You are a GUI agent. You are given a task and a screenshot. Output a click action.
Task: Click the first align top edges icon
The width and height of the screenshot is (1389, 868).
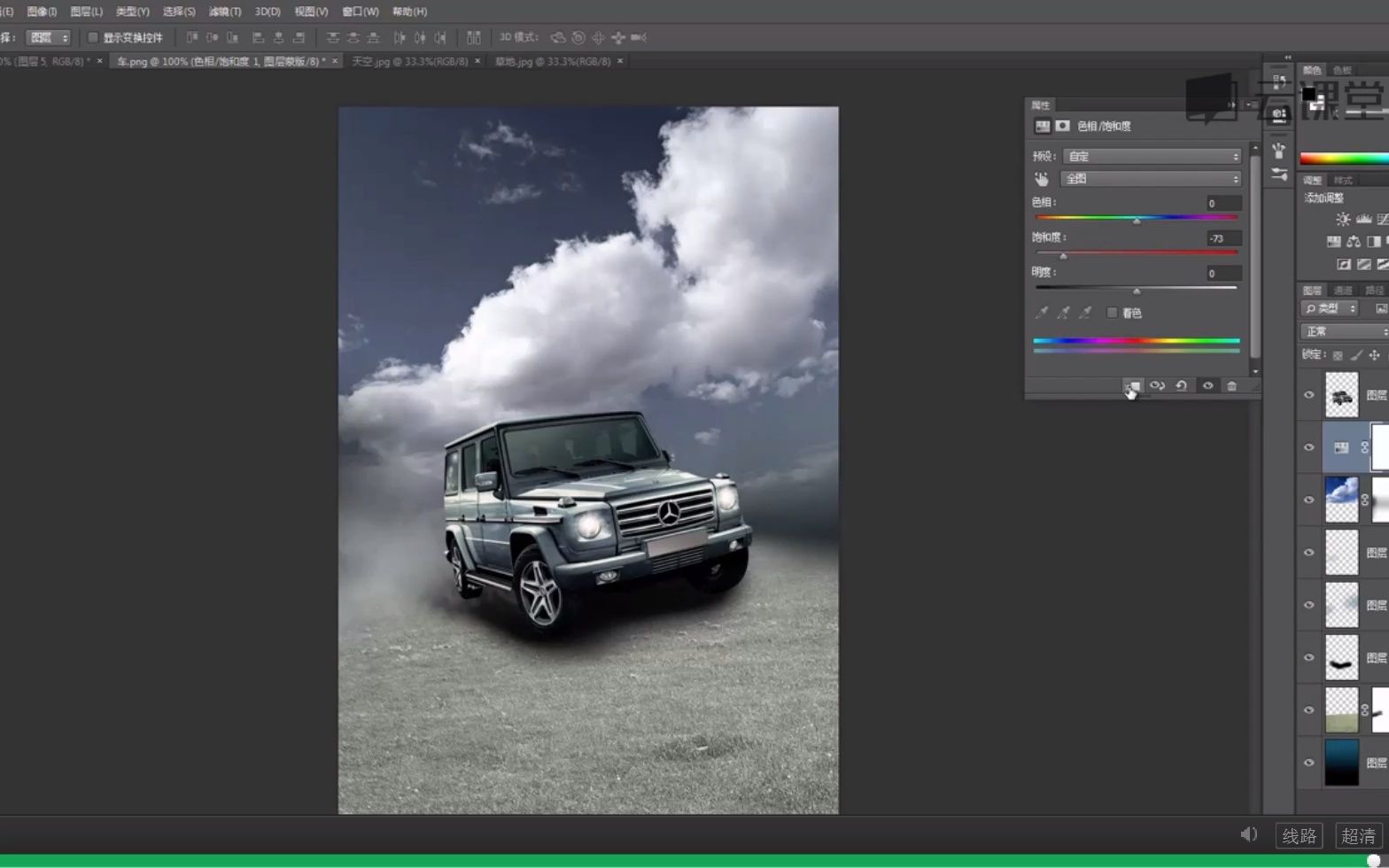coord(192,38)
